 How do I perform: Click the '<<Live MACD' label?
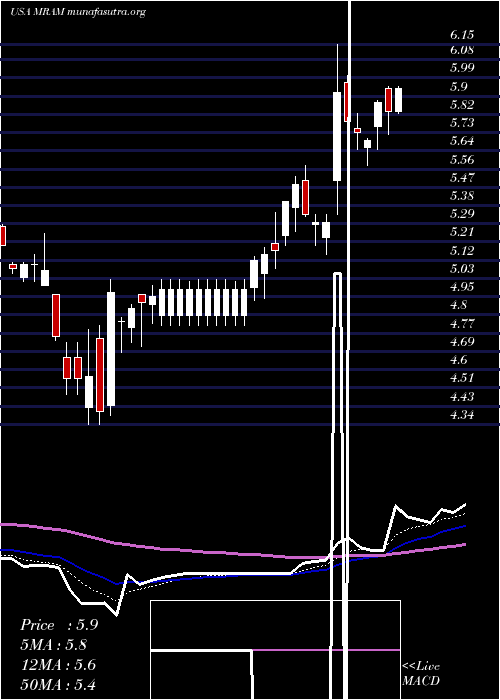[421, 674]
